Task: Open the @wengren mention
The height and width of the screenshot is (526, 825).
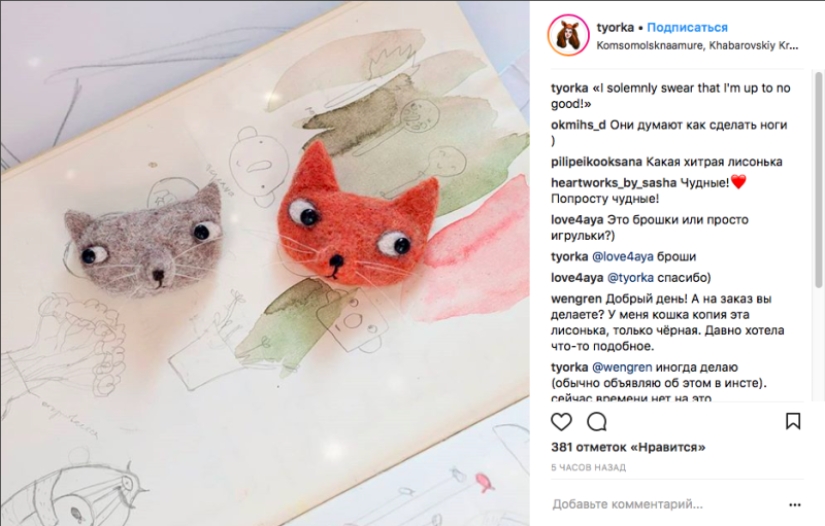Action: coord(622,367)
